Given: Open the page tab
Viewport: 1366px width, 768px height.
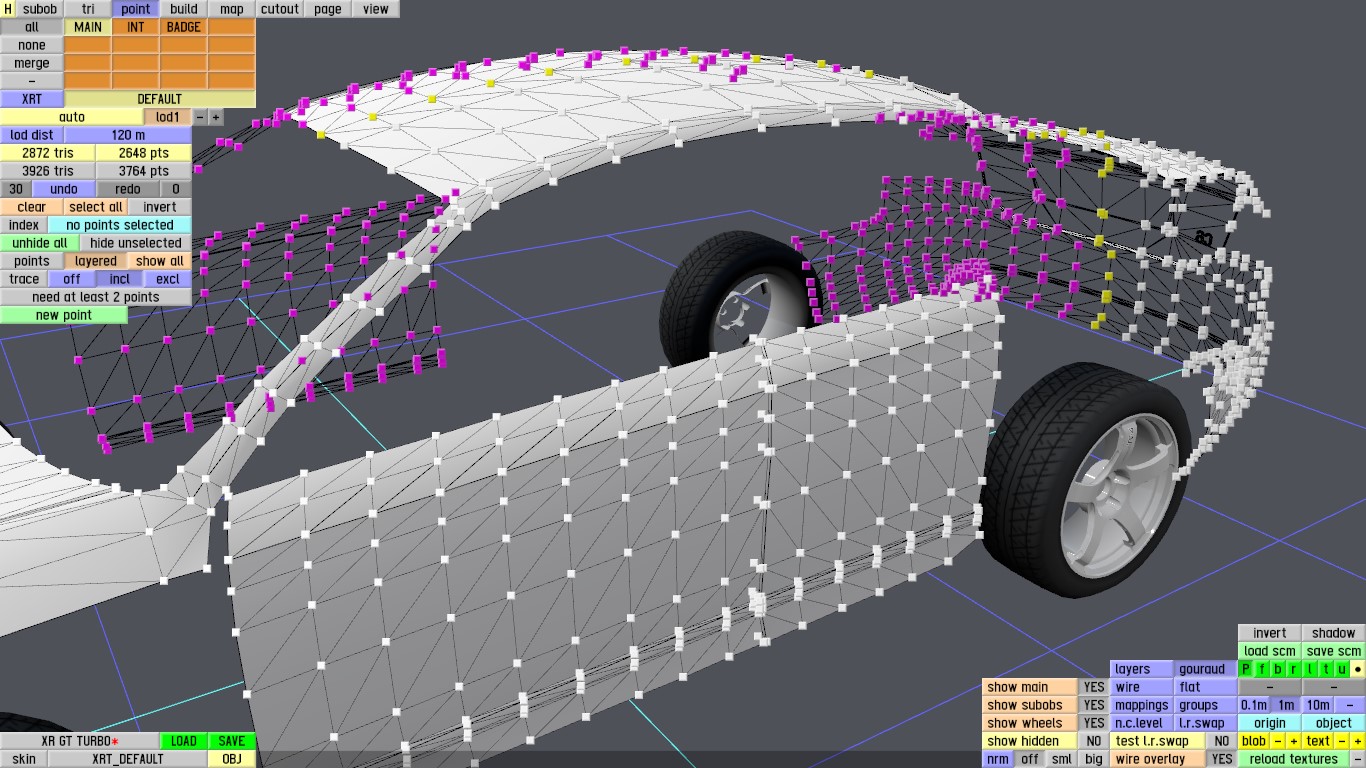Looking at the screenshot, I should click(x=328, y=9).
